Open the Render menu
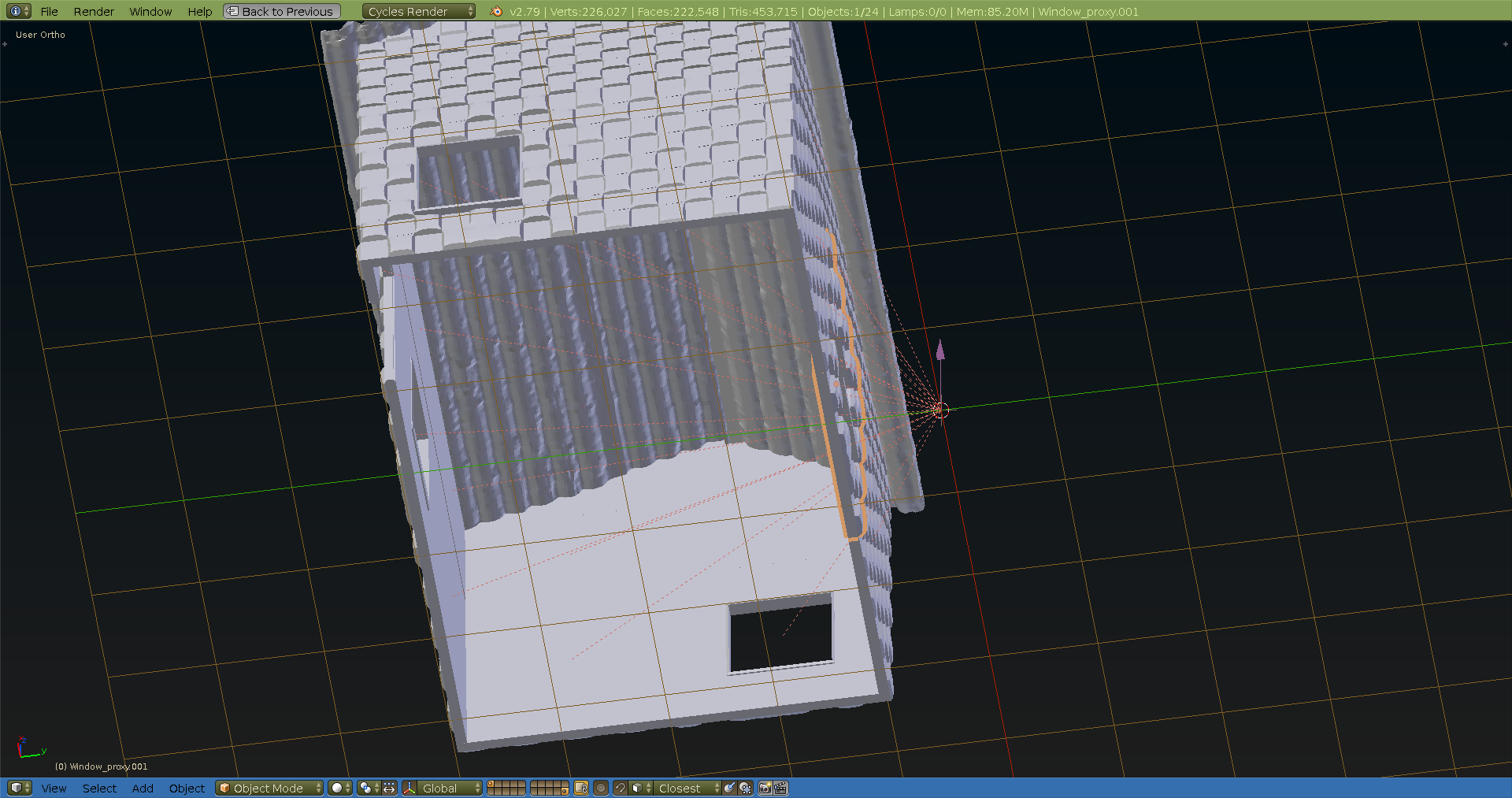This screenshot has width=1512, height=798. pyautogui.click(x=94, y=11)
